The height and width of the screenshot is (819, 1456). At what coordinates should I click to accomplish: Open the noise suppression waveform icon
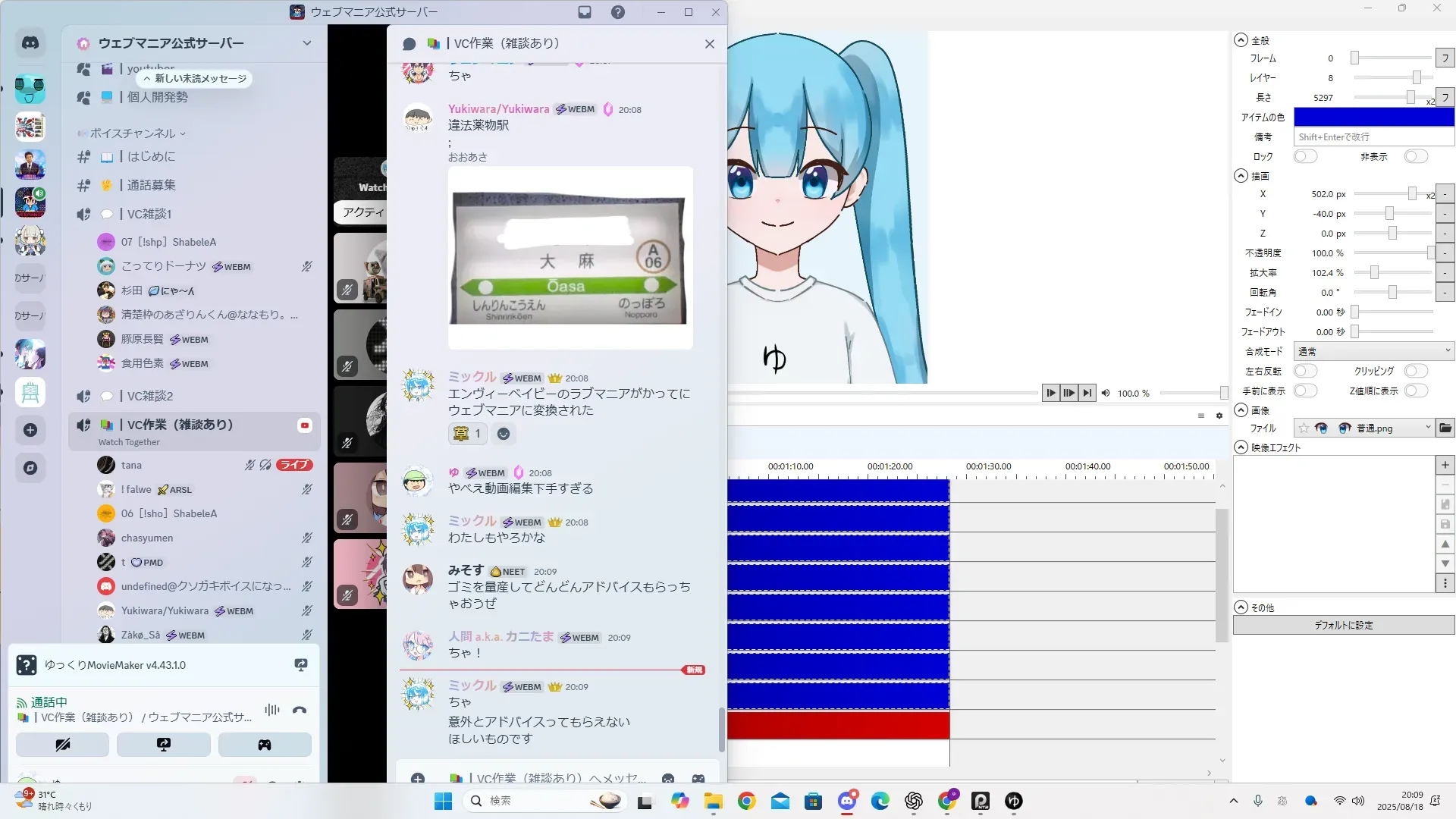[x=271, y=711]
